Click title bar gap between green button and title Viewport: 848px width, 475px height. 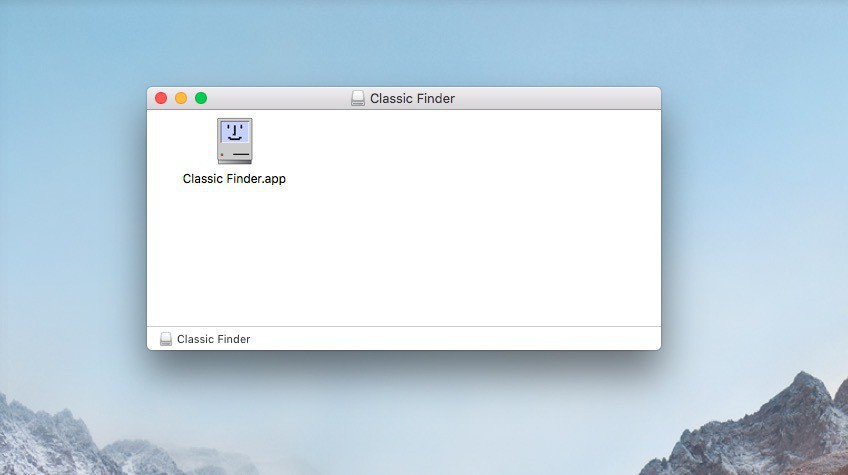point(279,98)
